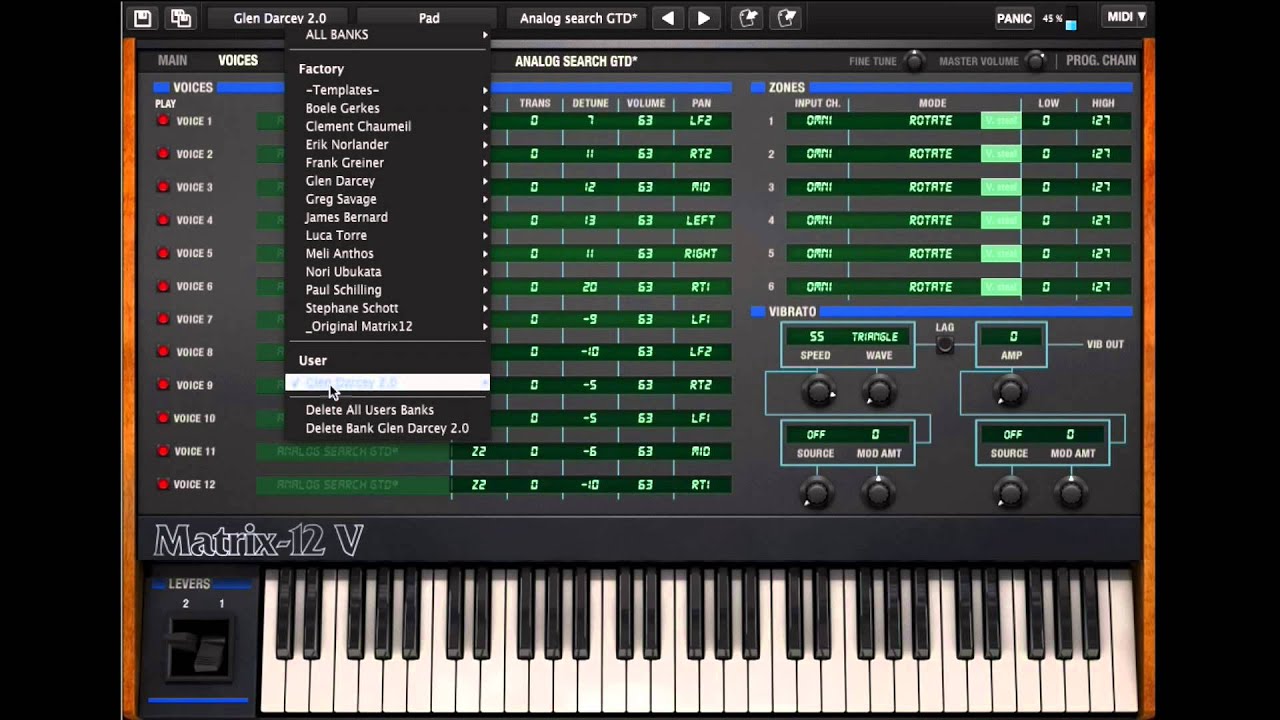Open the MIDI dropdown in the toolbar
1280x720 pixels.
(1125, 17)
